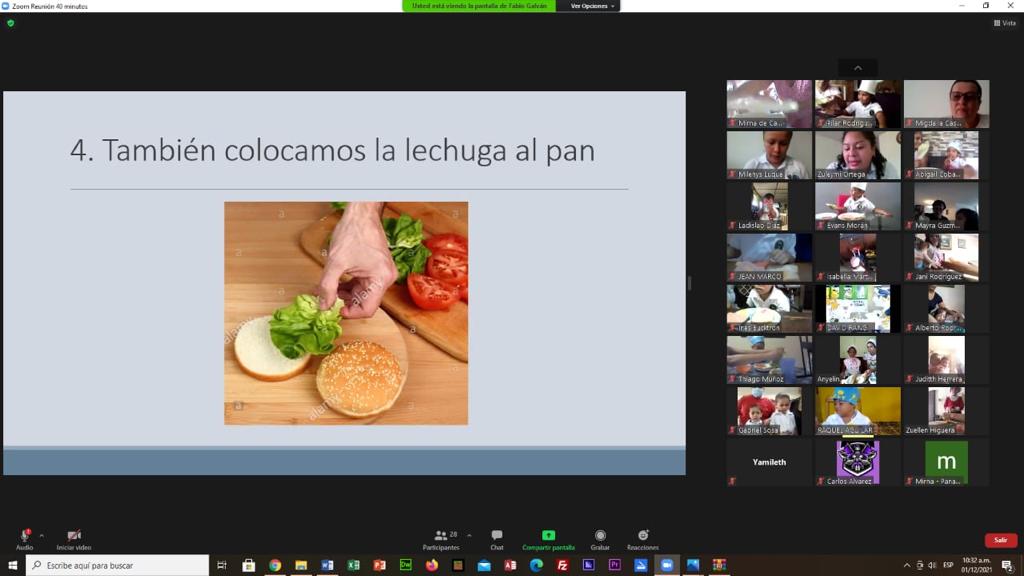Leave the meeting with the Salir button
Image resolution: width=1024 pixels, height=576 pixels.
point(1000,540)
